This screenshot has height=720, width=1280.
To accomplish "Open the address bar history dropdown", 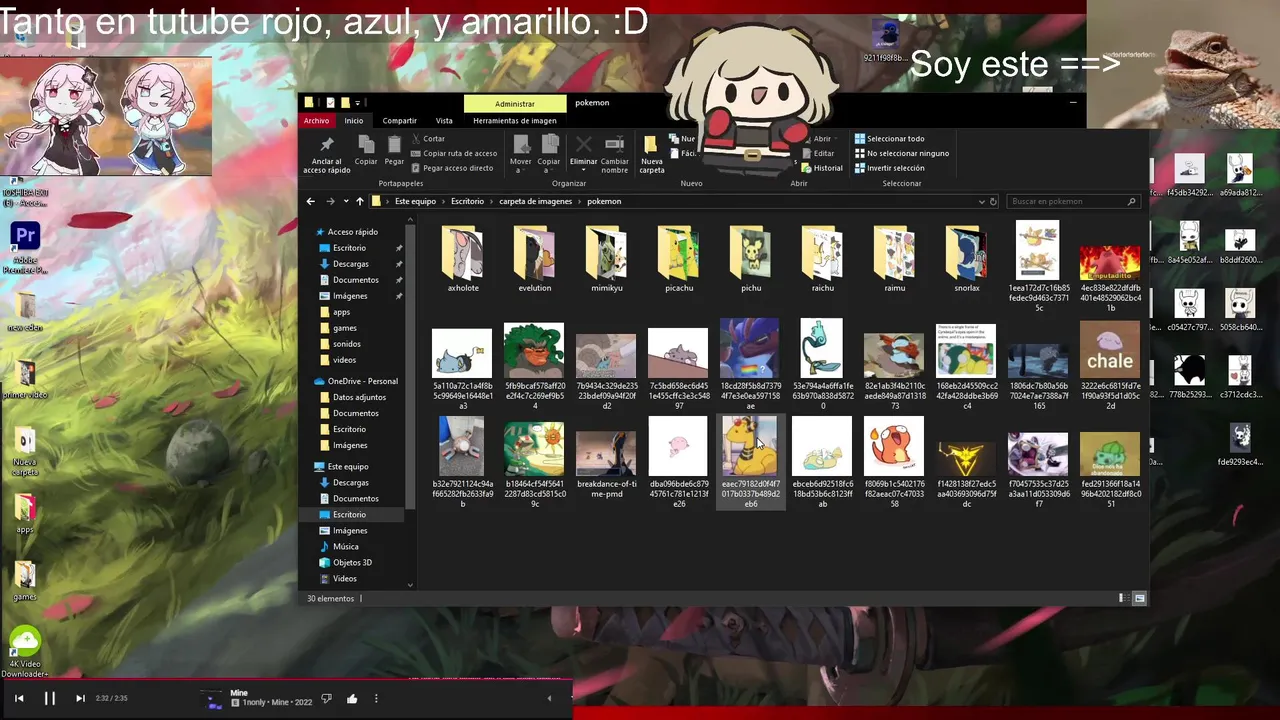I will (x=981, y=201).
